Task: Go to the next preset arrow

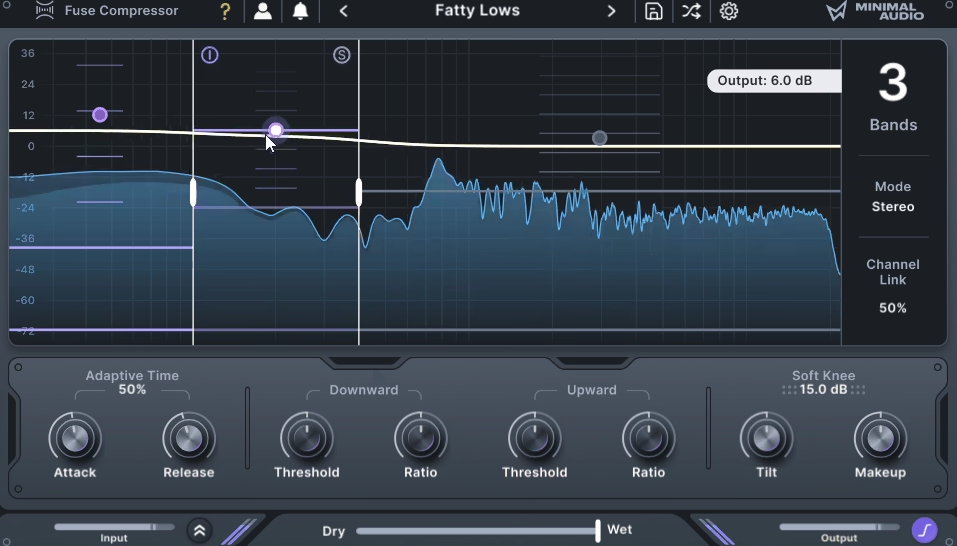Action: click(x=611, y=11)
